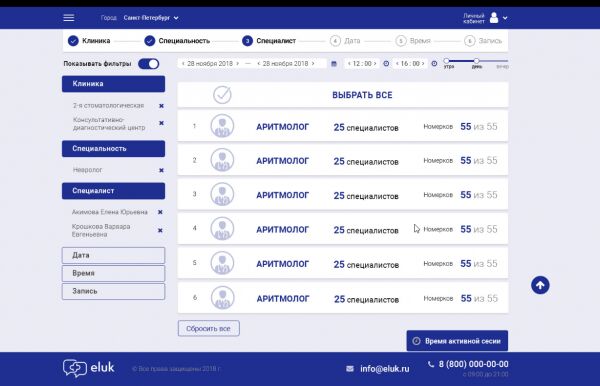Expand the Дата filter section
The image size is (600, 386).
pos(113,255)
